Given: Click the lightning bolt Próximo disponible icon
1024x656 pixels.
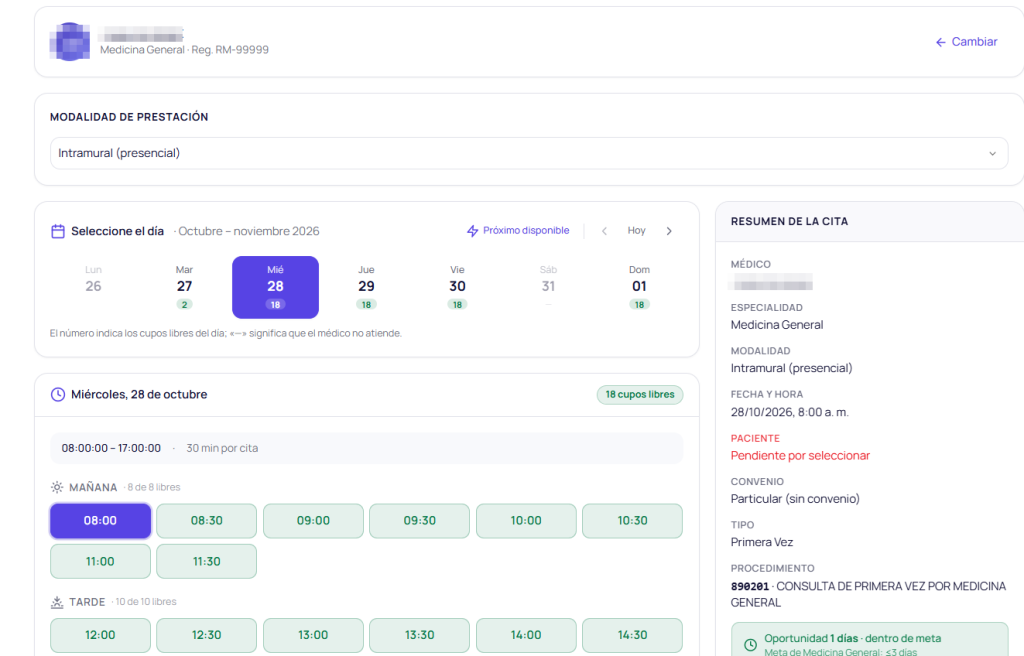Looking at the screenshot, I should [472, 231].
